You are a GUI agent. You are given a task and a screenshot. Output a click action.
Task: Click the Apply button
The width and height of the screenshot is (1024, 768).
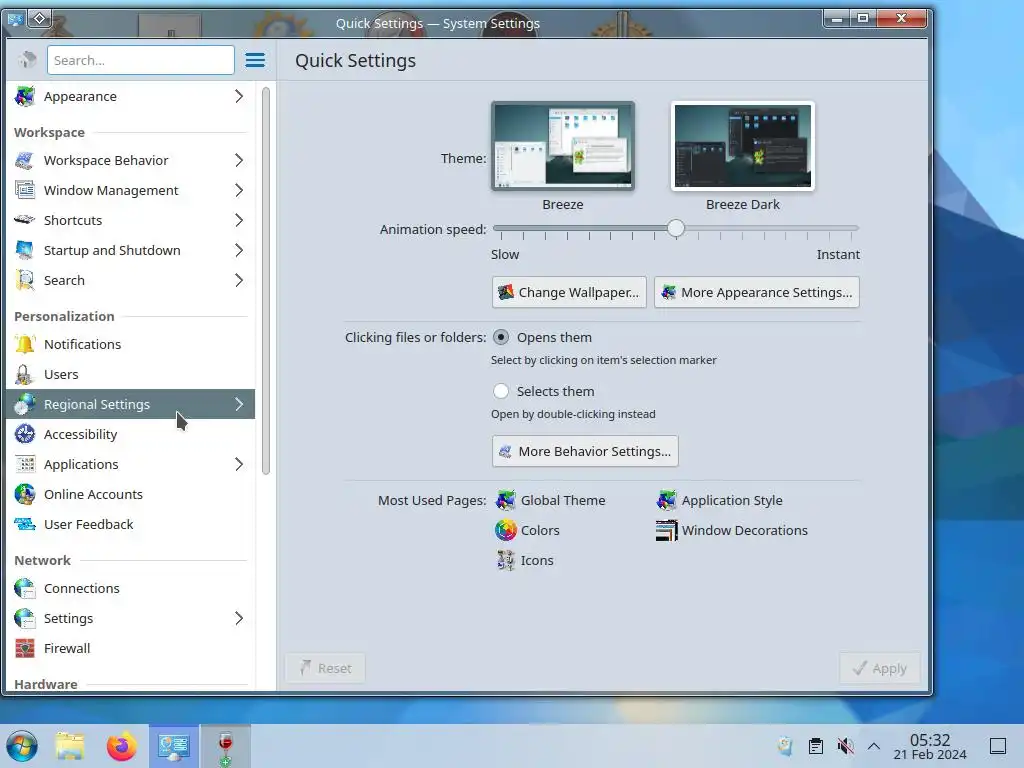coord(880,668)
